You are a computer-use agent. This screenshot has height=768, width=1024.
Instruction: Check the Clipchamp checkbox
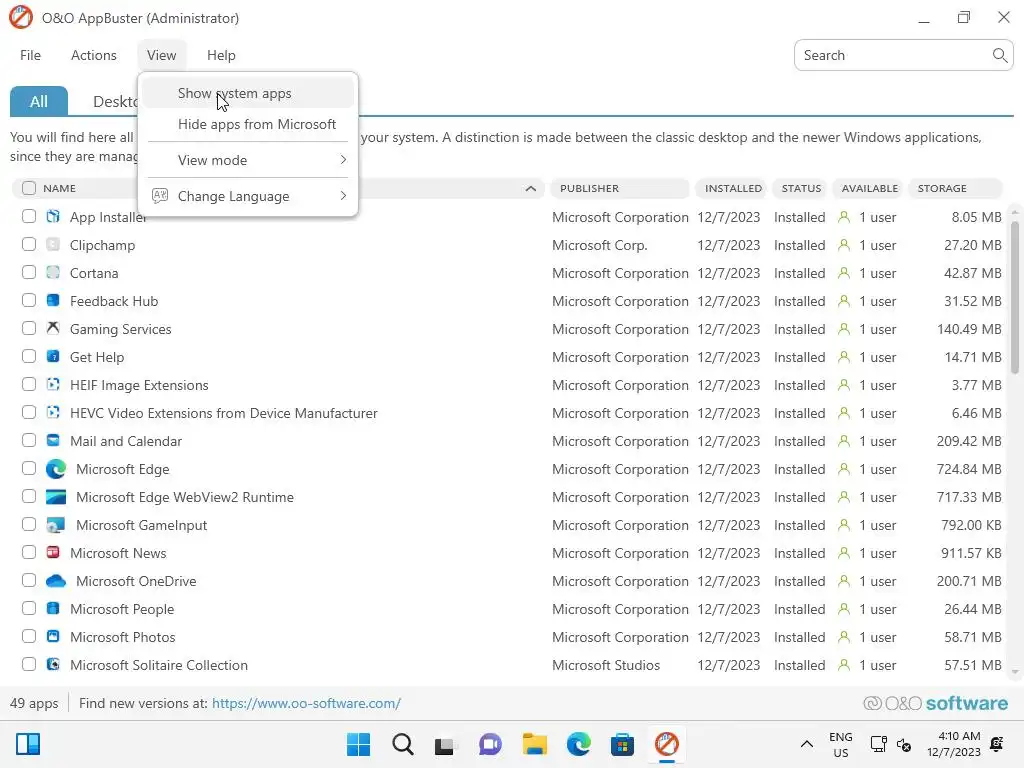pos(29,244)
